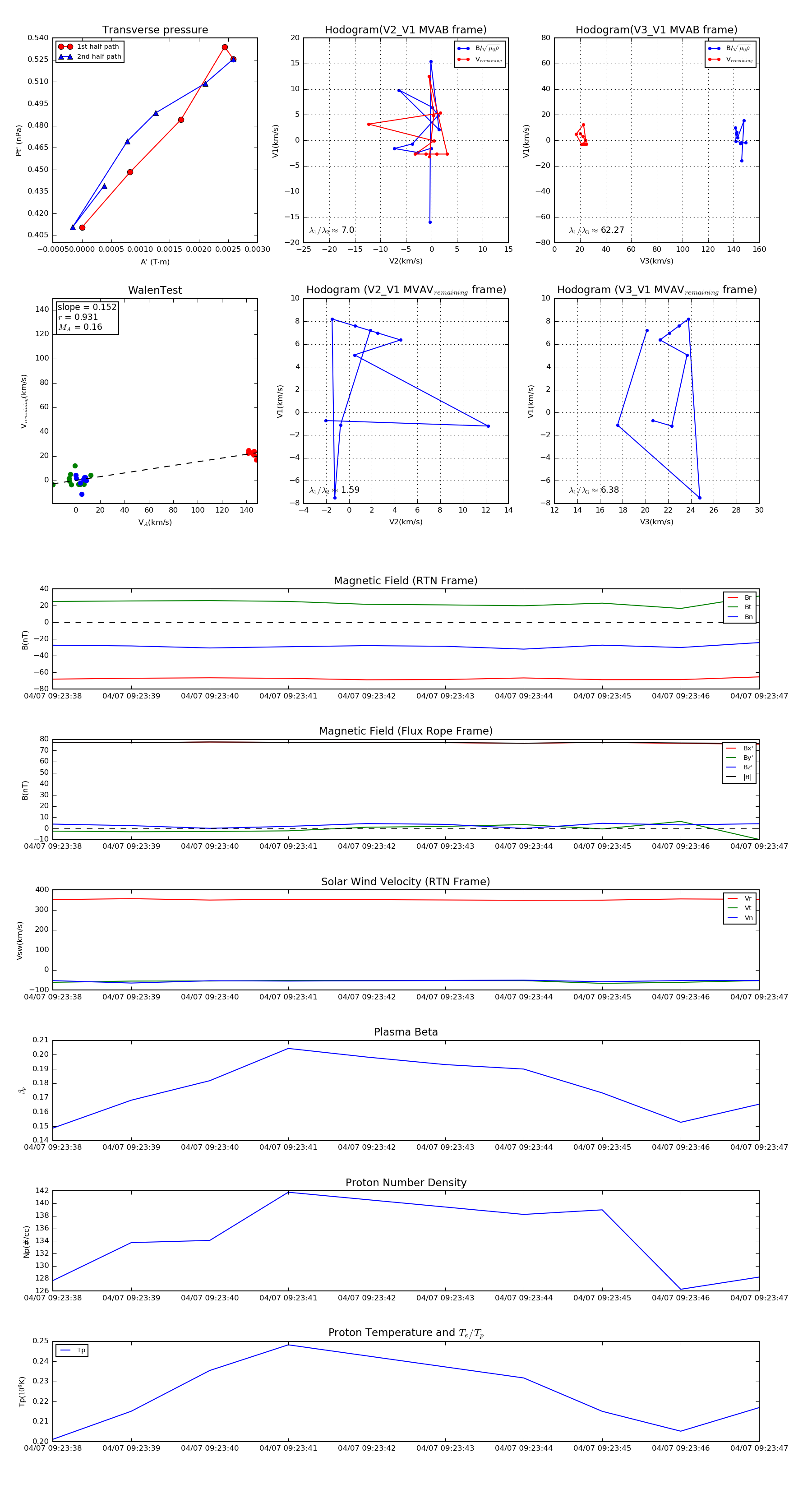
Task: Click "By'" legend entry
Action: [740, 758]
